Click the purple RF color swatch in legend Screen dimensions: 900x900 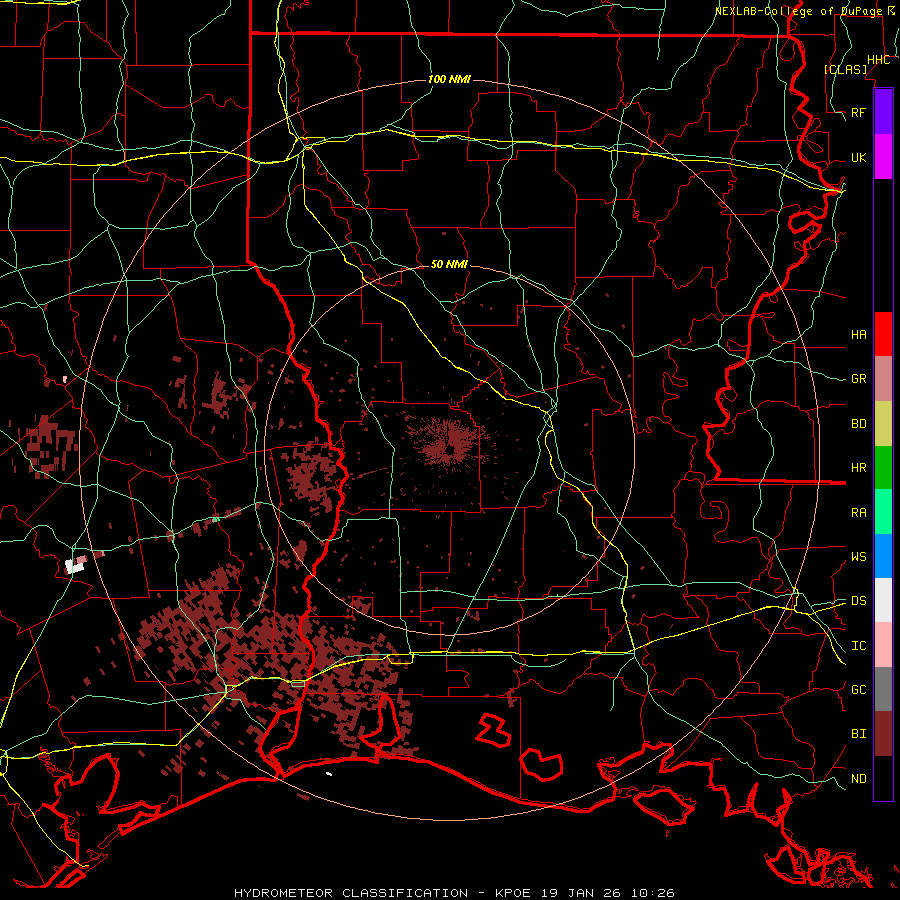[883, 112]
